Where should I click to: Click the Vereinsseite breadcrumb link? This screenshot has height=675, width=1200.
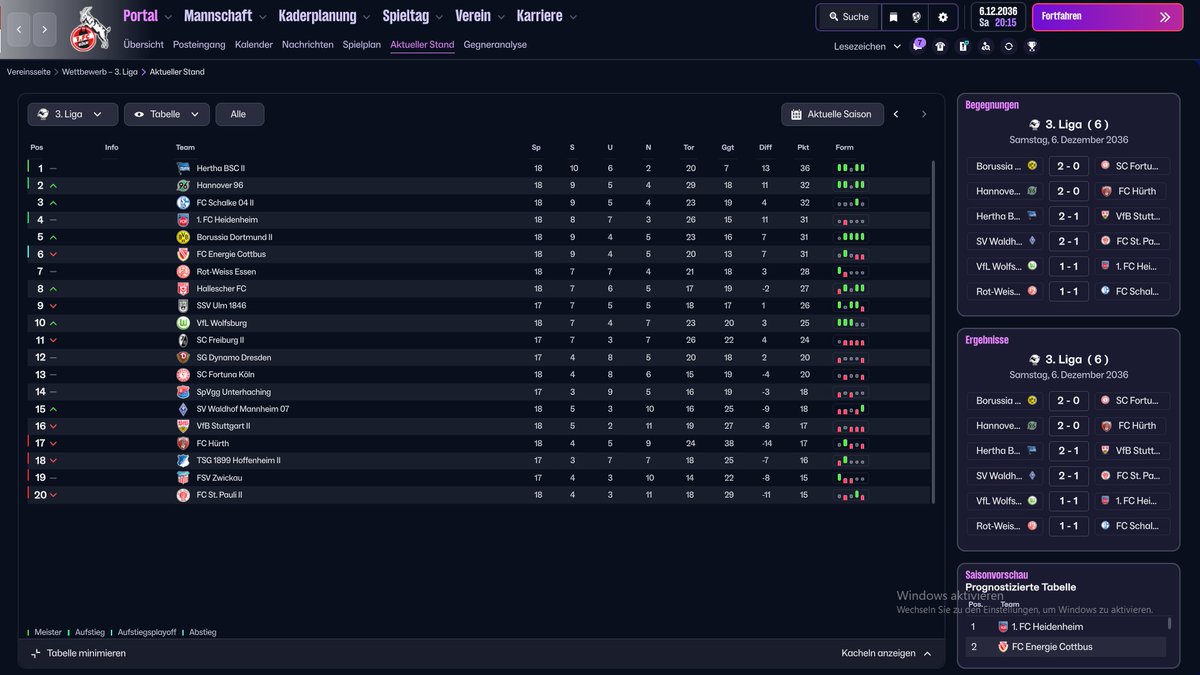(x=28, y=72)
